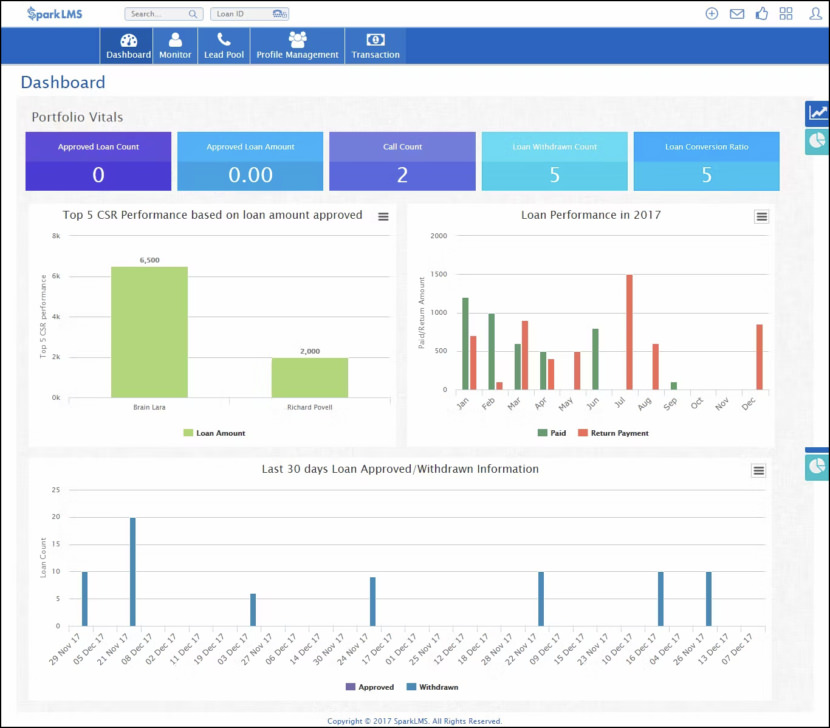Click the January Paid bar
The height and width of the screenshot is (728, 830).
[x=465, y=344]
